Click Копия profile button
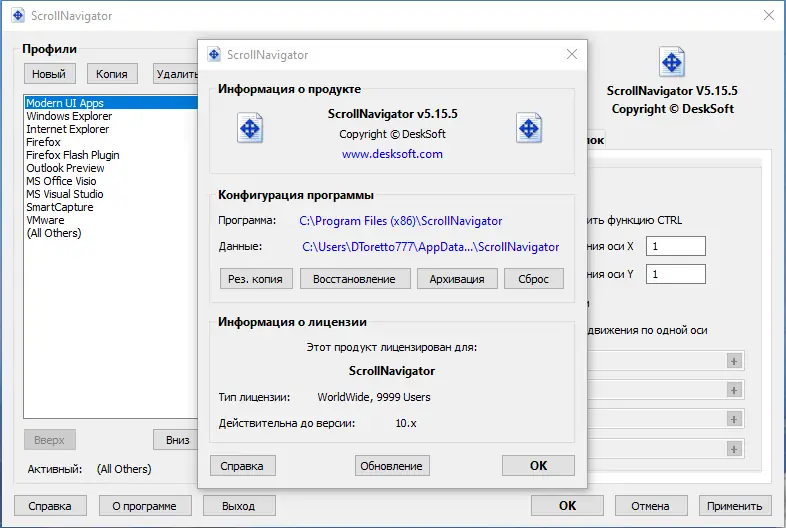 tap(112, 74)
